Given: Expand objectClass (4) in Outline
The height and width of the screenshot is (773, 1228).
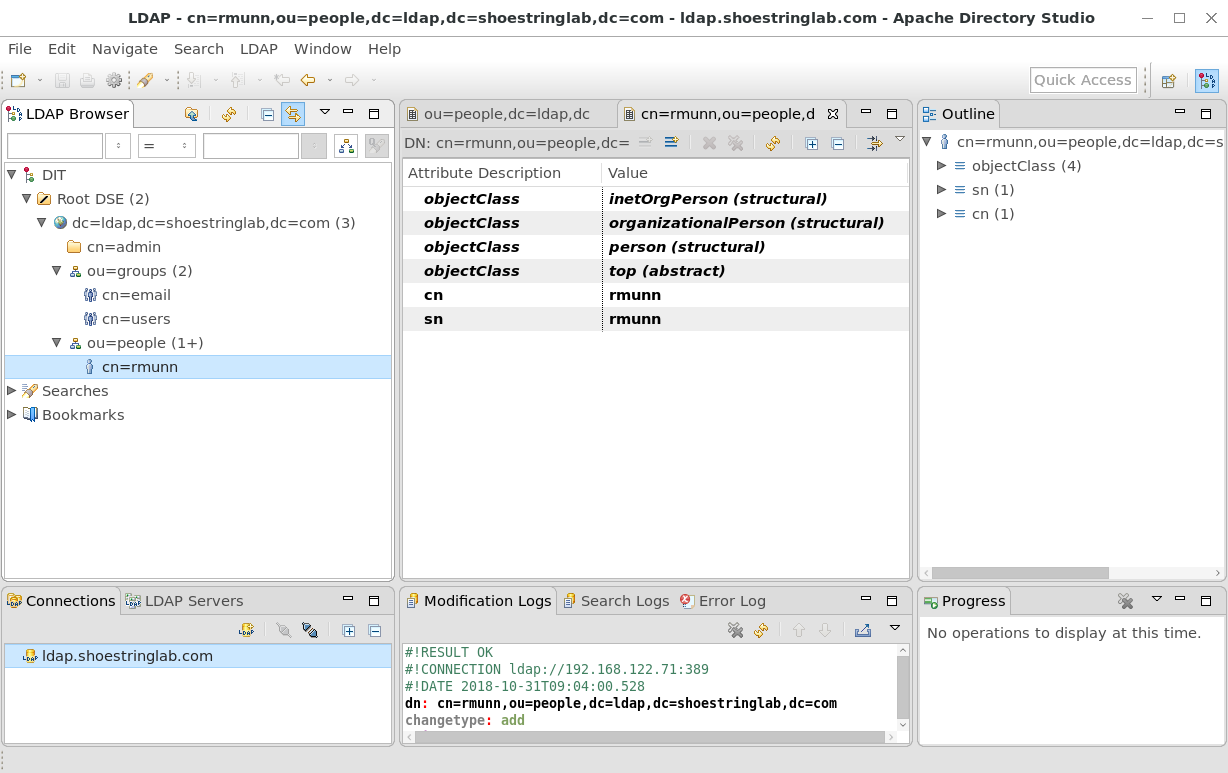Looking at the screenshot, I should pyautogui.click(x=941, y=166).
